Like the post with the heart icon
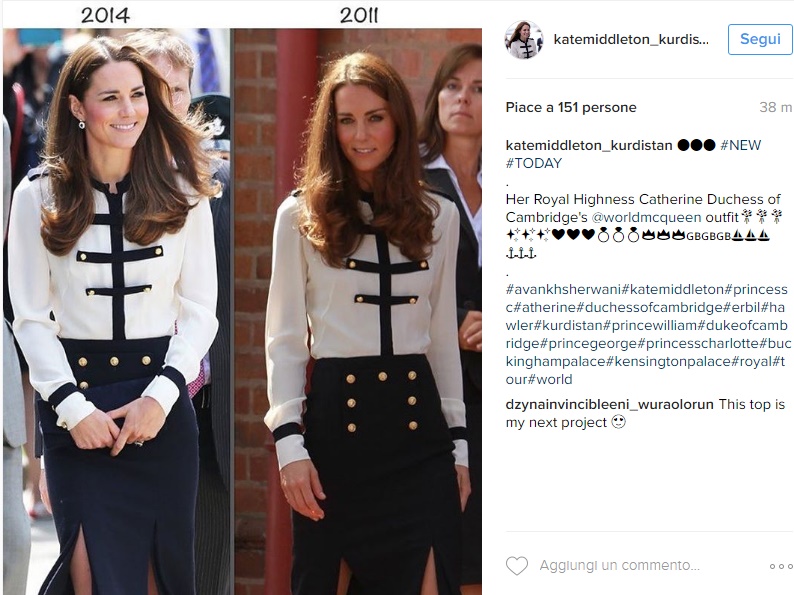 click(517, 566)
